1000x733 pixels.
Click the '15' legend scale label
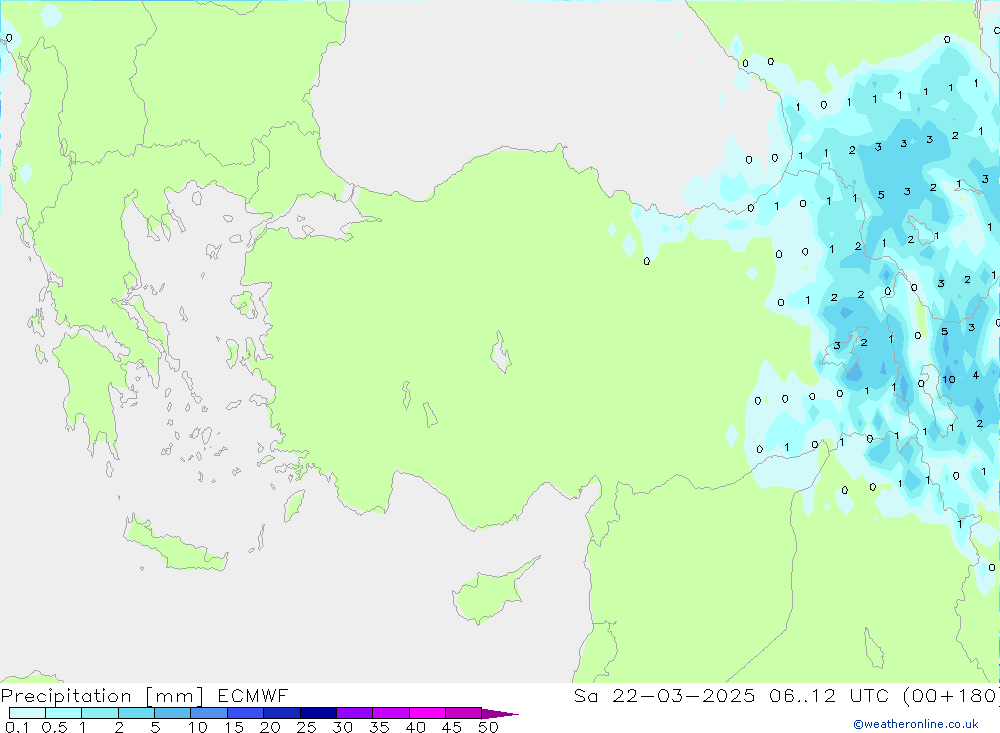pyautogui.click(x=234, y=727)
